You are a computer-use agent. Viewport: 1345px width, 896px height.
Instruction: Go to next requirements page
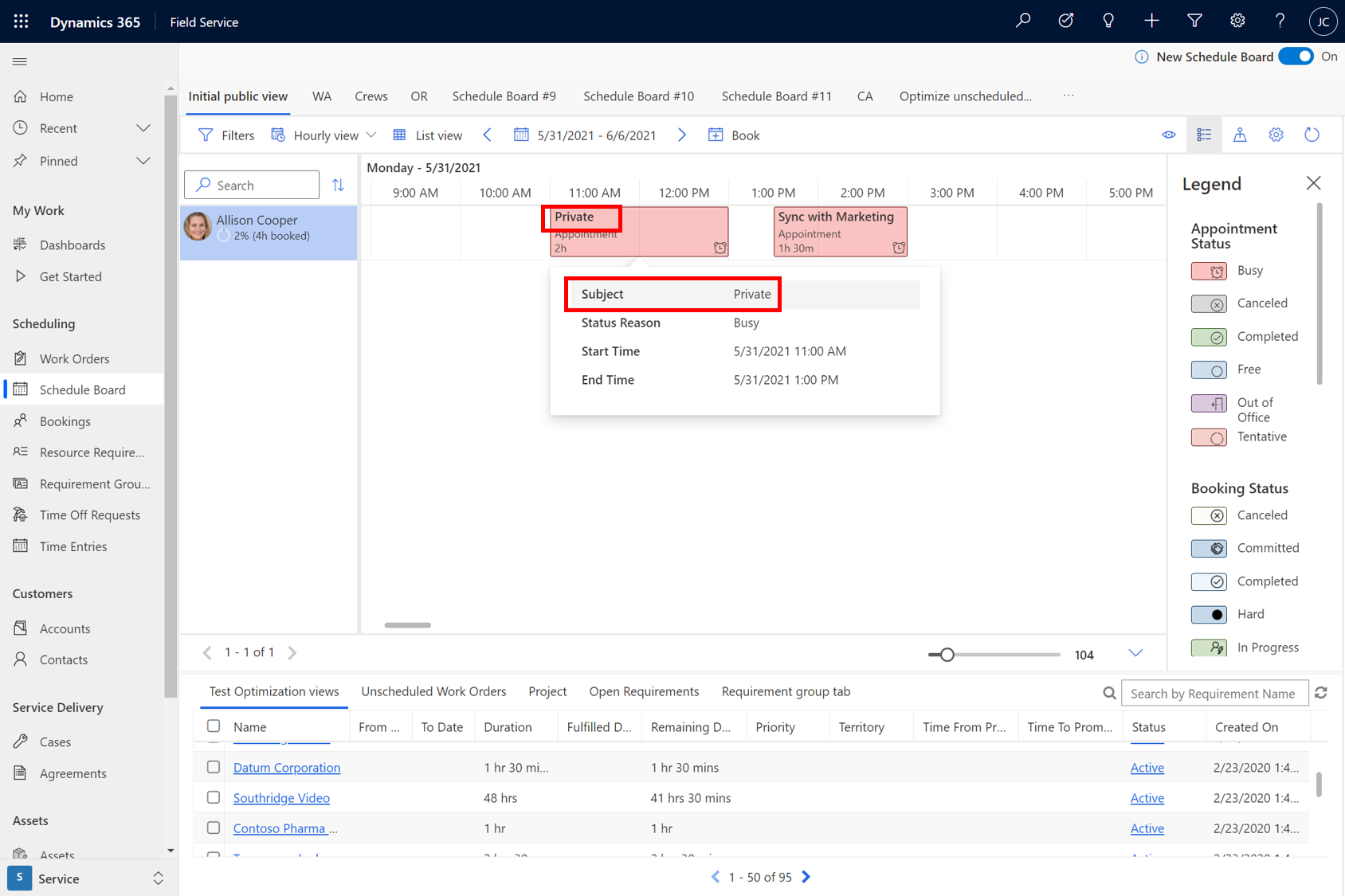pyautogui.click(x=806, y=877)
